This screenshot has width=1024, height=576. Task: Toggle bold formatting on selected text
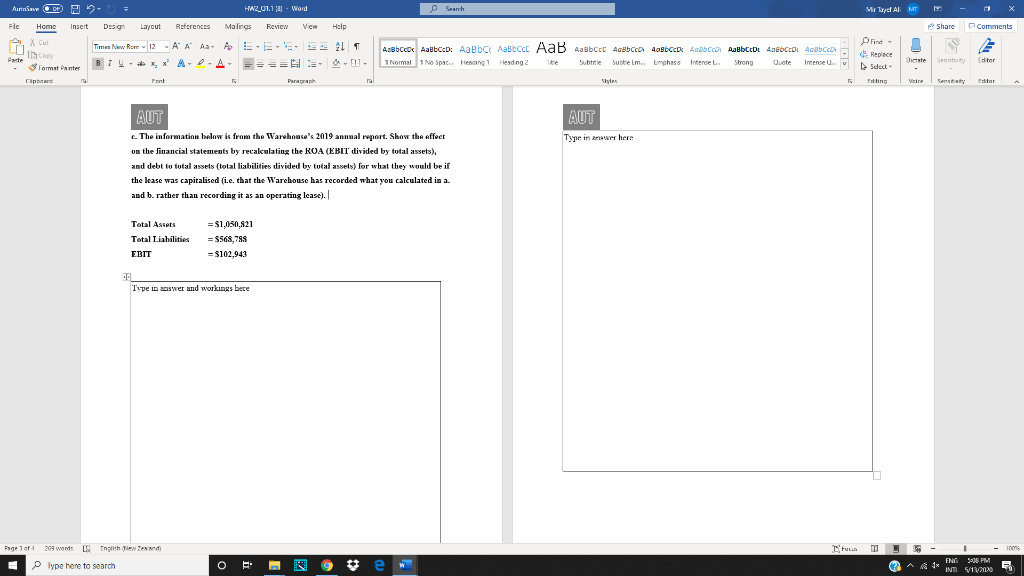coord(97,63)
